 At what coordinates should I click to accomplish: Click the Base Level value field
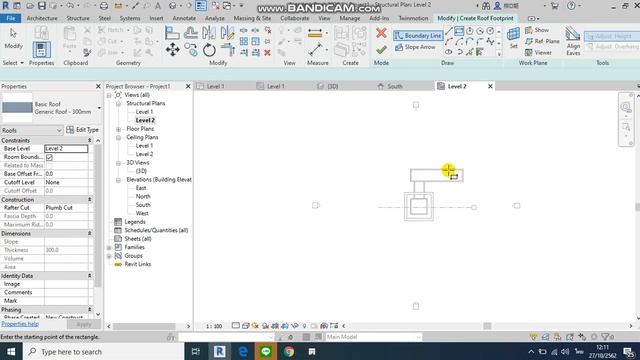(x=66, y=149)
